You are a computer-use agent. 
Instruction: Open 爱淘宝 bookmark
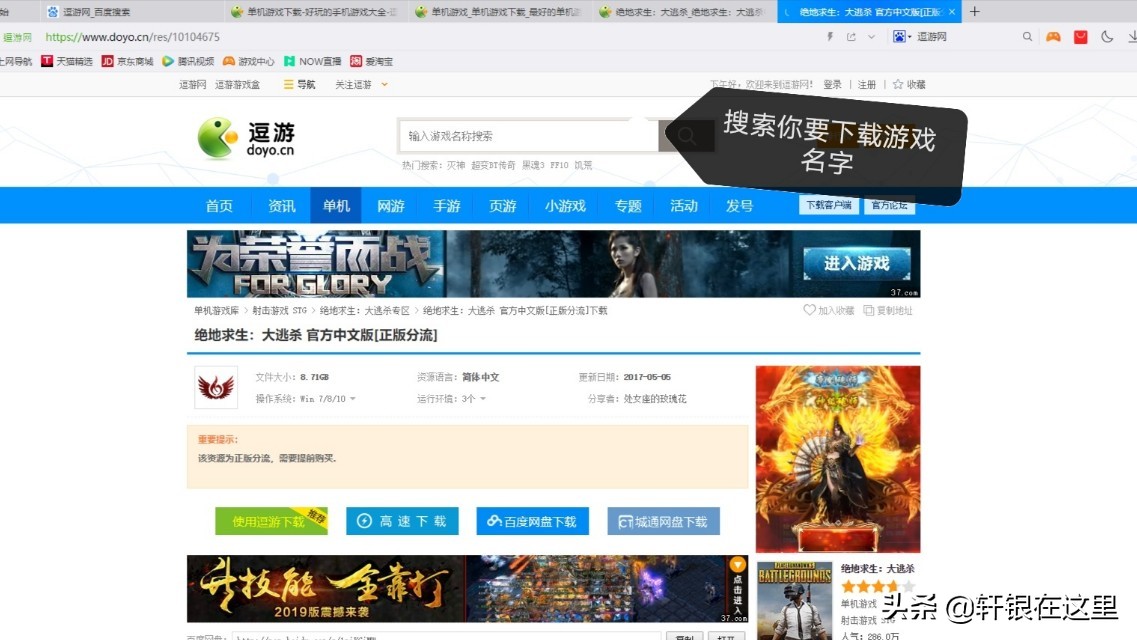(371, 62)
